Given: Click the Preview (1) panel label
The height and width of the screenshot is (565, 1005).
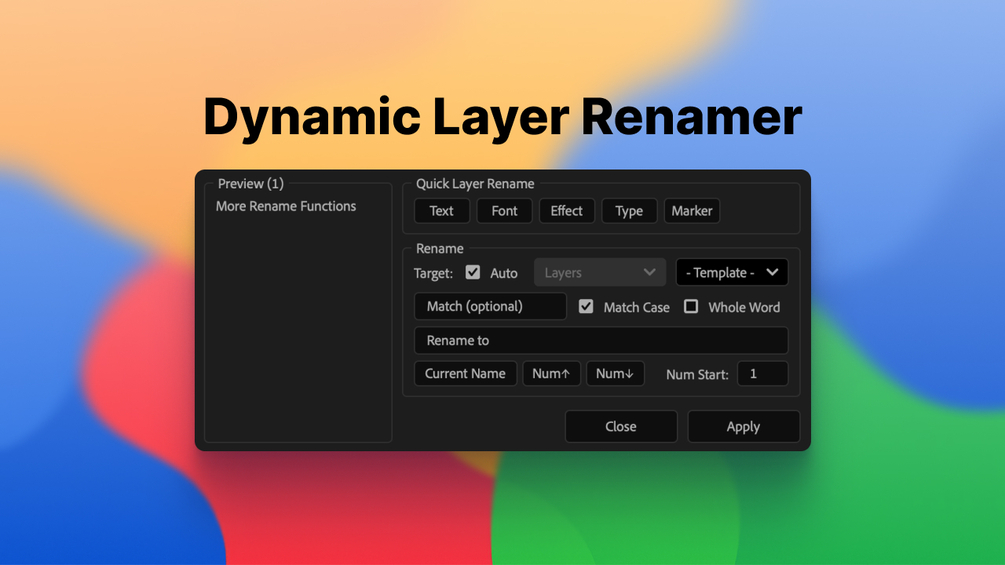Looking at the screenshot, I should 251,184.
